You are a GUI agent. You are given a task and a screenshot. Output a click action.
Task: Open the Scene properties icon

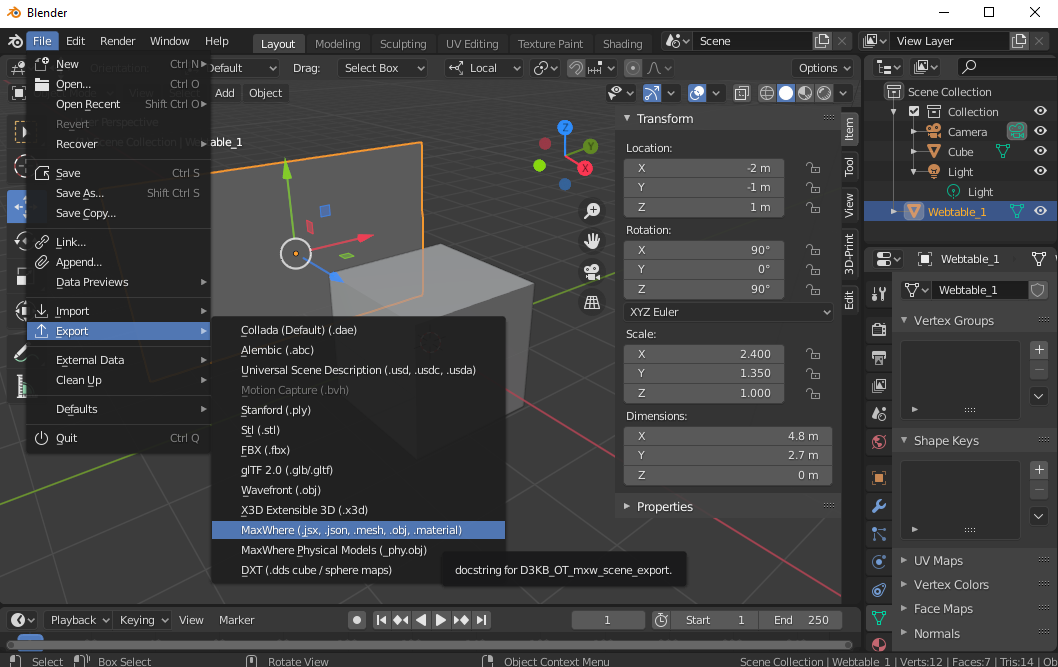879,413
